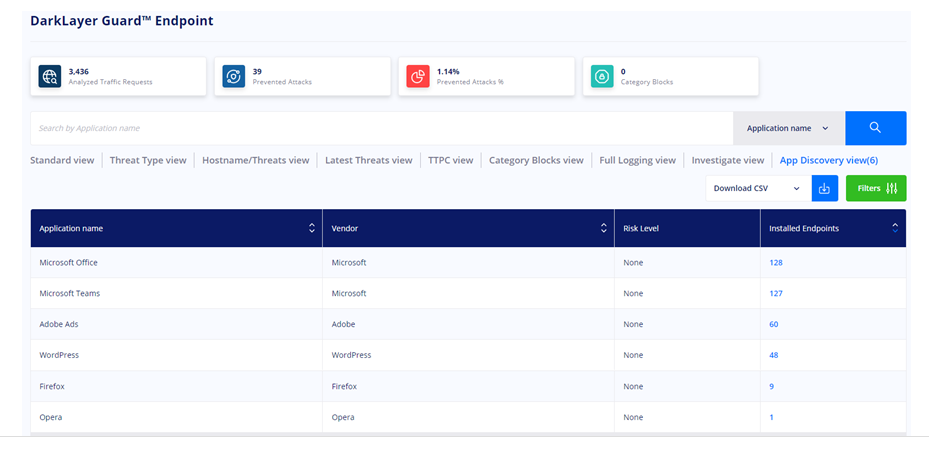
Task: Select the WordPress application name cell
Action: point(177,355)
